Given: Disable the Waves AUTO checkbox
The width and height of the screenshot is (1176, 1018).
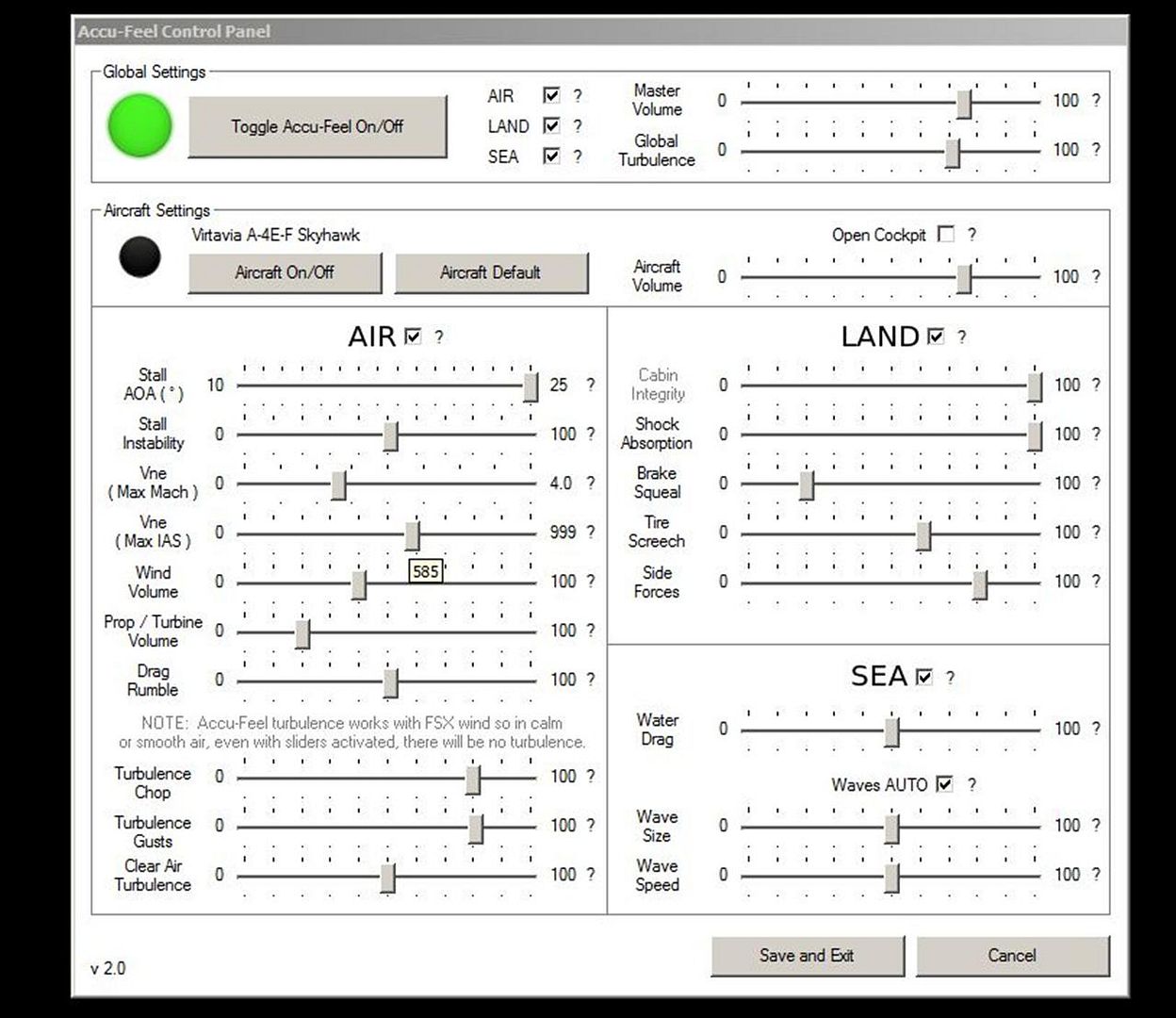Looking at the screenshot, I should (945, 784).
